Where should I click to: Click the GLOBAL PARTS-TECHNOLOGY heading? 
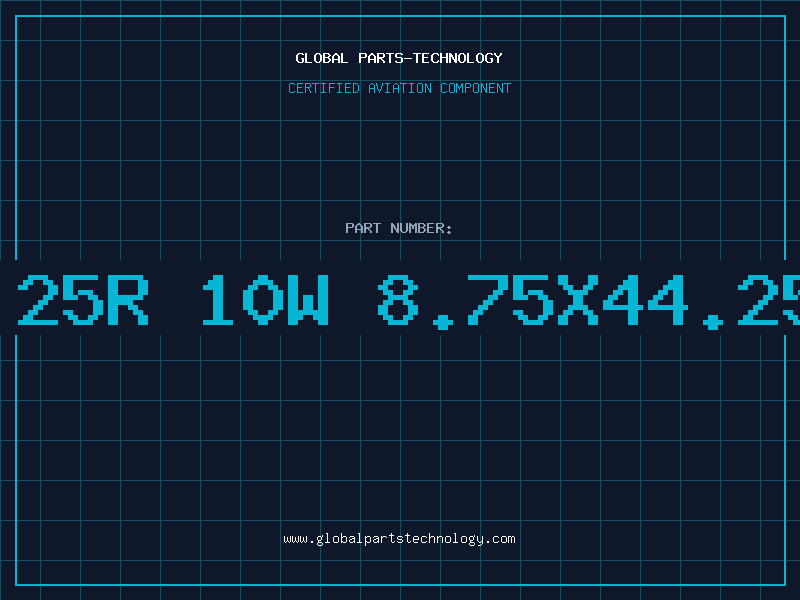coord(399,58)
